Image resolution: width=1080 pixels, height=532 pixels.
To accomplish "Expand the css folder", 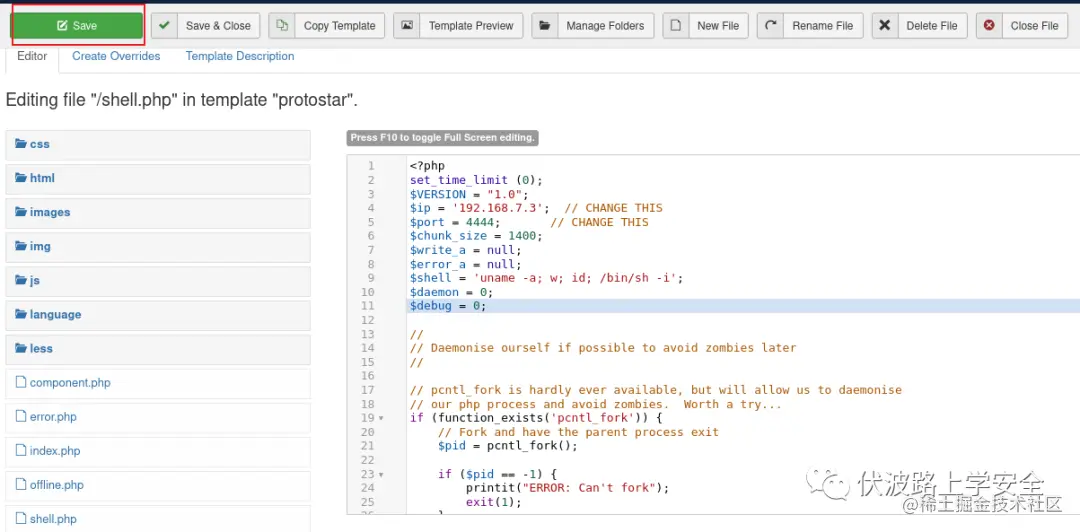I will [158, 145].
